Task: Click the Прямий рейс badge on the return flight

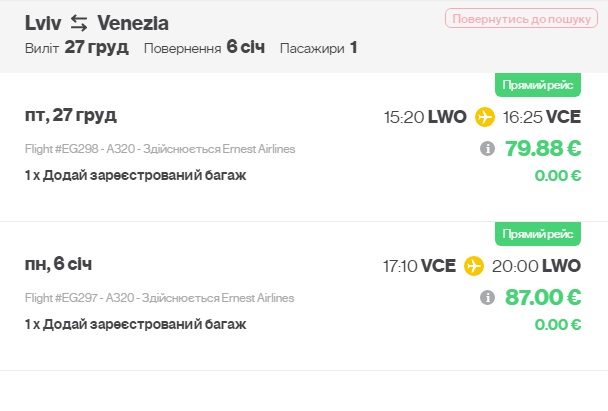Action: pos(538,234)
